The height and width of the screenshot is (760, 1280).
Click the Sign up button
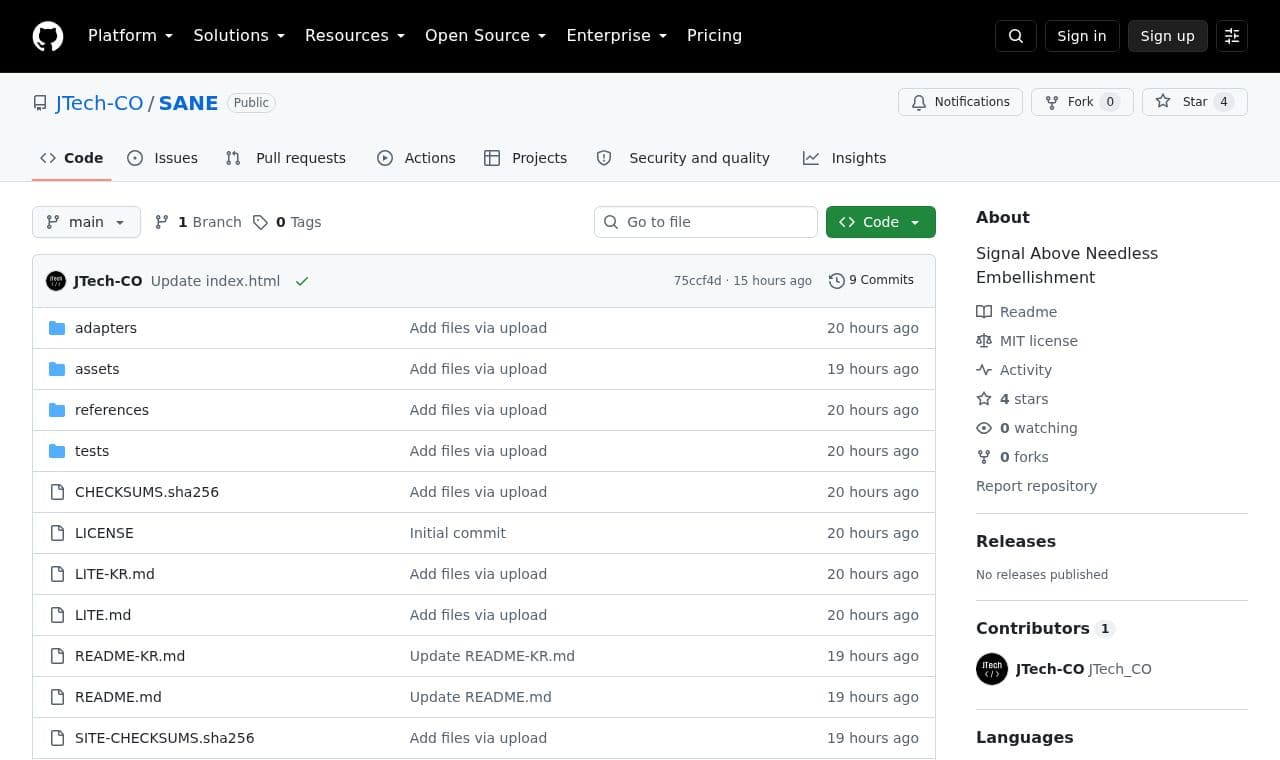[1168, 36]
